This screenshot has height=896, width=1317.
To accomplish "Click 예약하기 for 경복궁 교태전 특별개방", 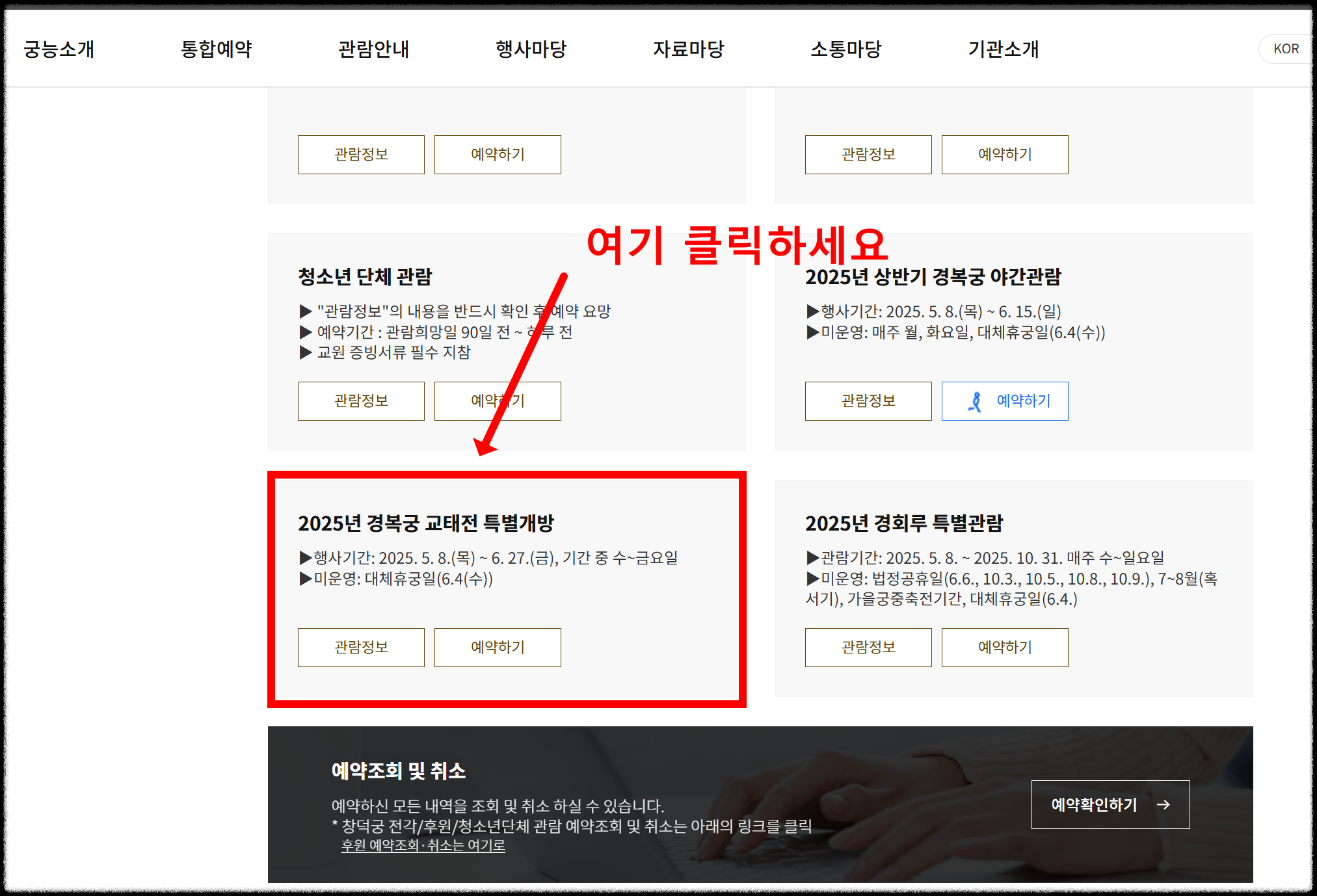I will coord(498,648).
